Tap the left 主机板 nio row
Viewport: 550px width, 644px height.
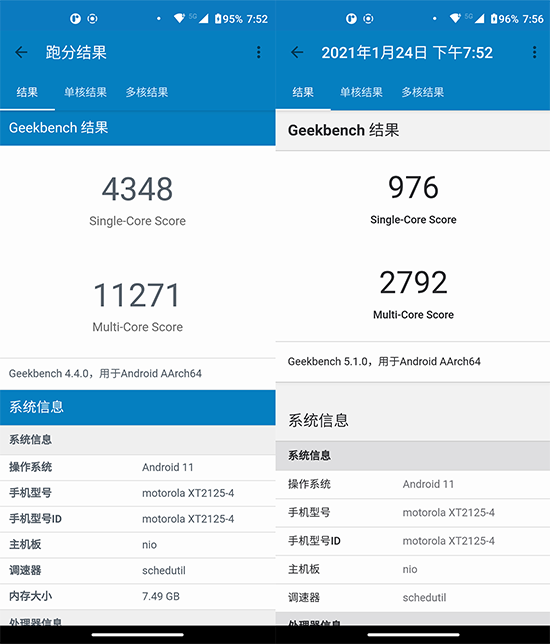click(x=138, y=545)
